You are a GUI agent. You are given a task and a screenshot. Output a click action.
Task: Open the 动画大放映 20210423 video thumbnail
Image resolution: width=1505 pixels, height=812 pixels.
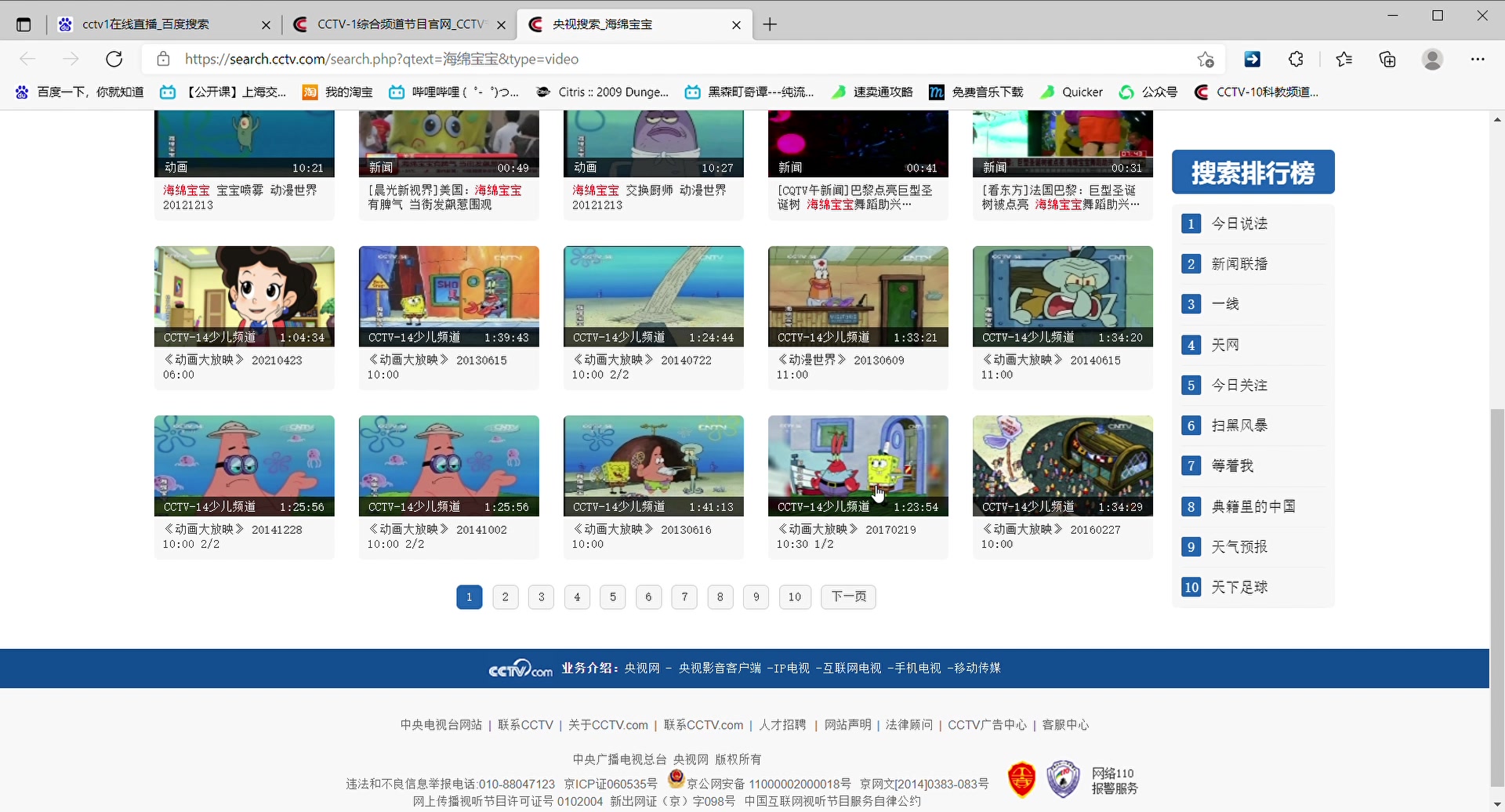[x=245, y=296]
